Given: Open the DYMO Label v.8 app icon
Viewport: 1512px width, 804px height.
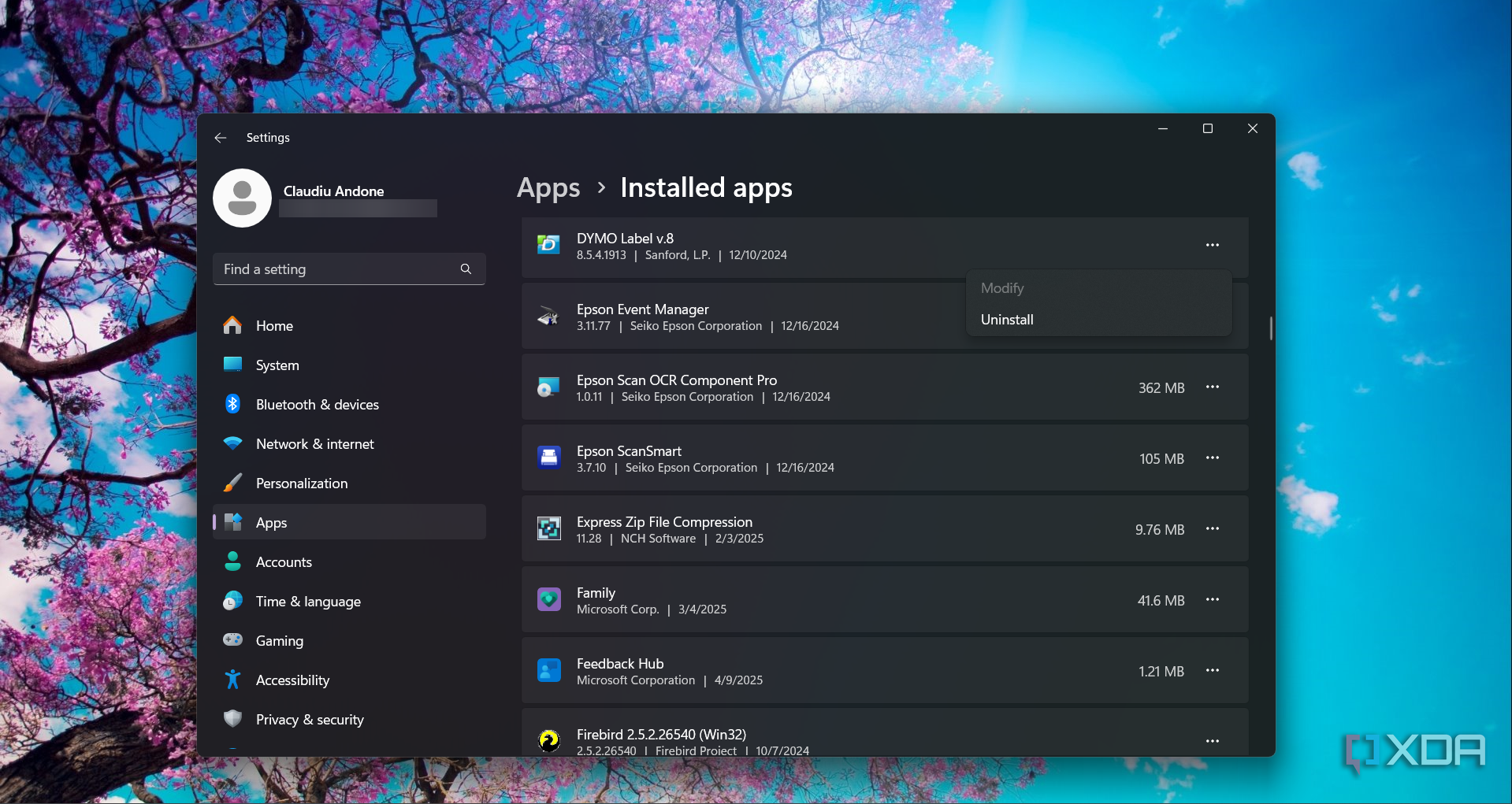Looking at the screenshot, I should point(548,245).
